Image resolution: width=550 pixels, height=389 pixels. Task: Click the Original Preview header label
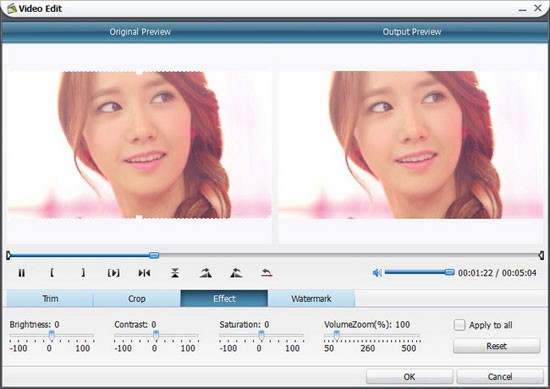140,32
